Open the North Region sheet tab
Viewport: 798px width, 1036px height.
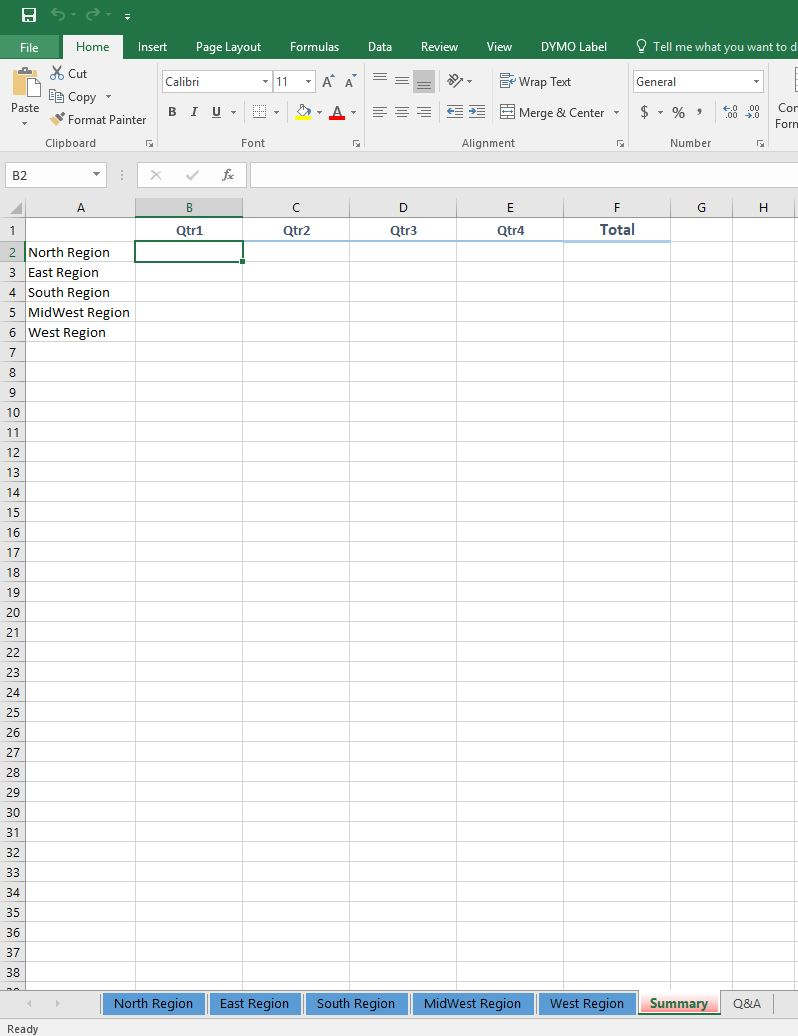tap(153, 1004)
